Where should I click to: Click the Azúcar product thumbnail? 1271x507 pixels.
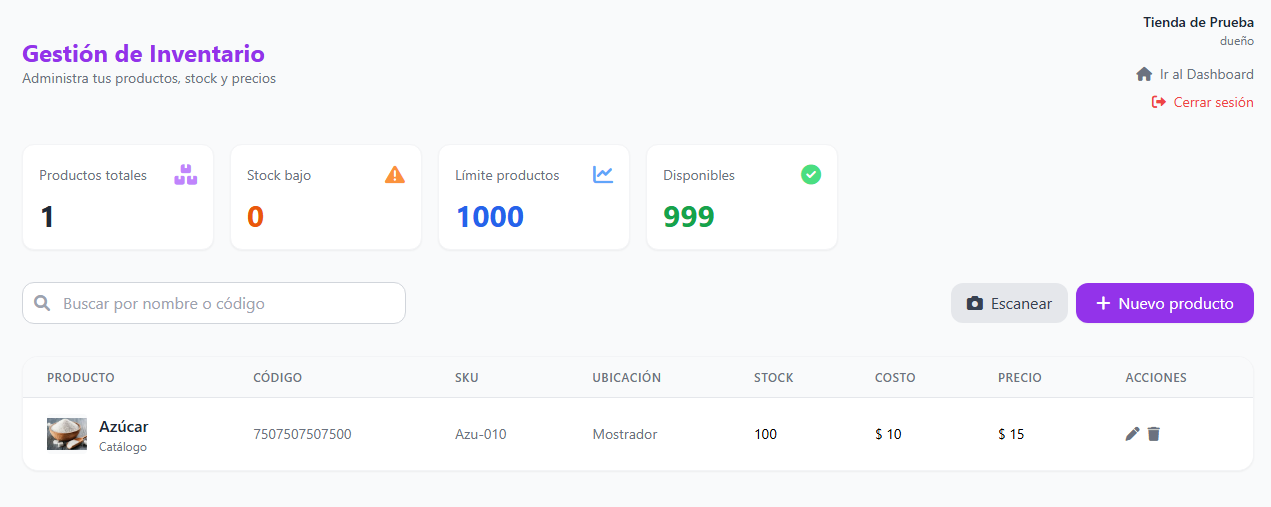click(67, 434)
